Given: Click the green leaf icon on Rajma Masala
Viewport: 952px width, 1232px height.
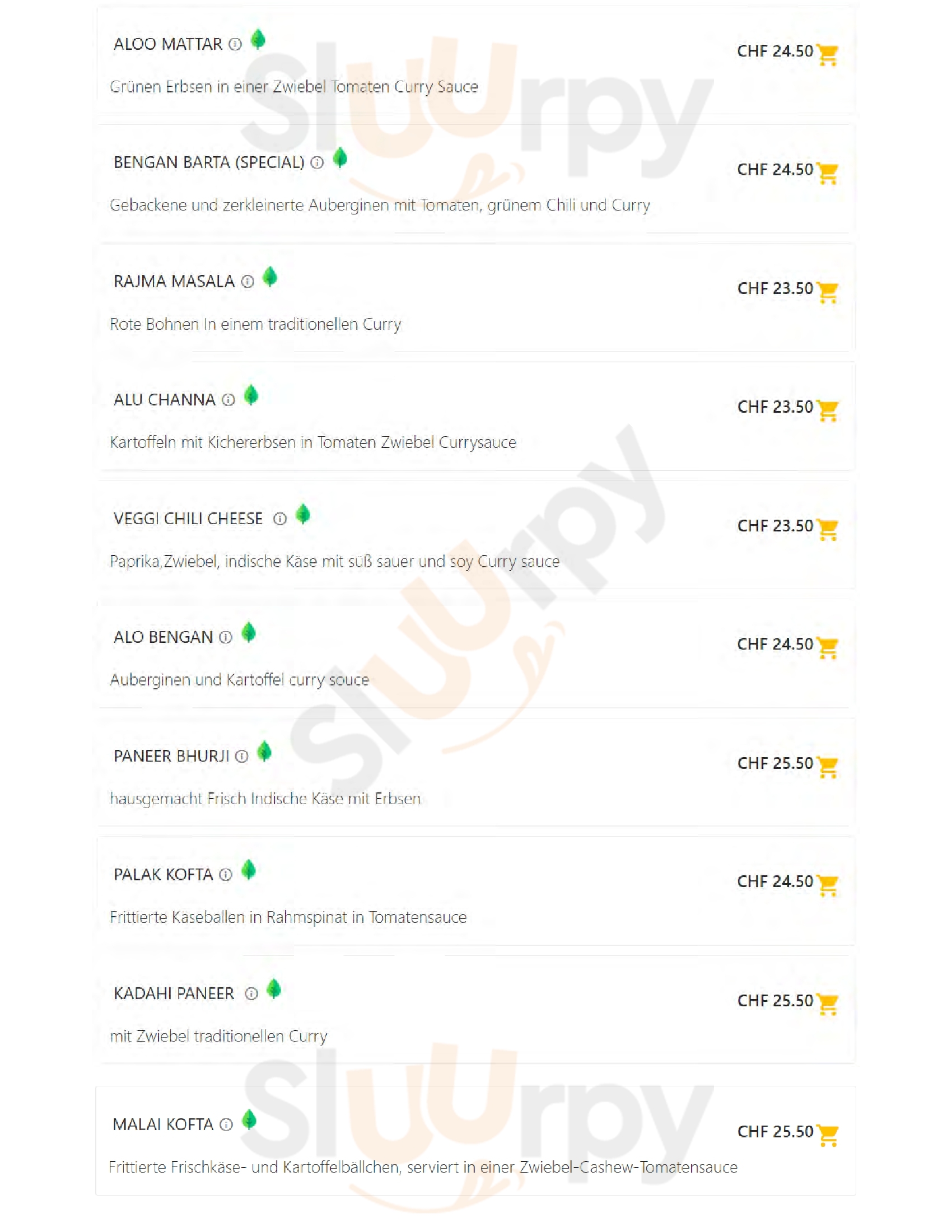Looking at the screenshot, I should [270, 277].
